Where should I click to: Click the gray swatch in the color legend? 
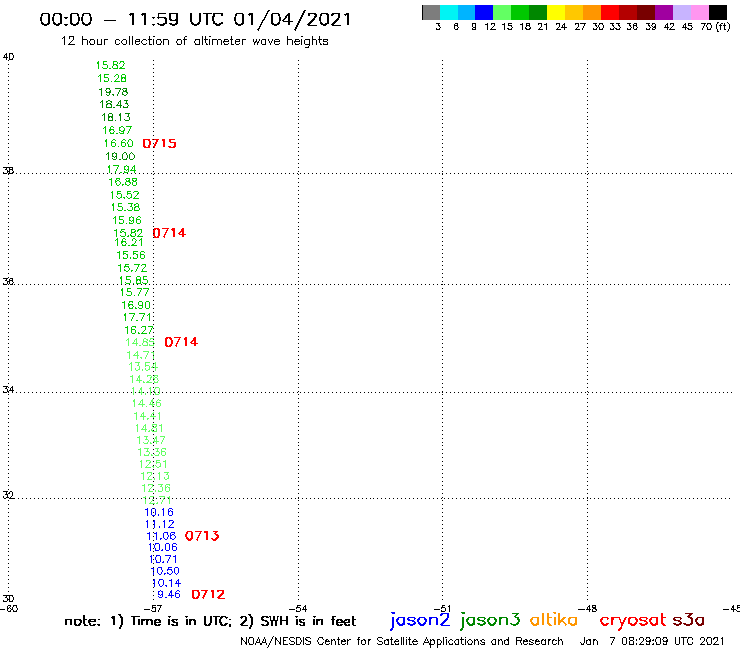coord(431,12)
